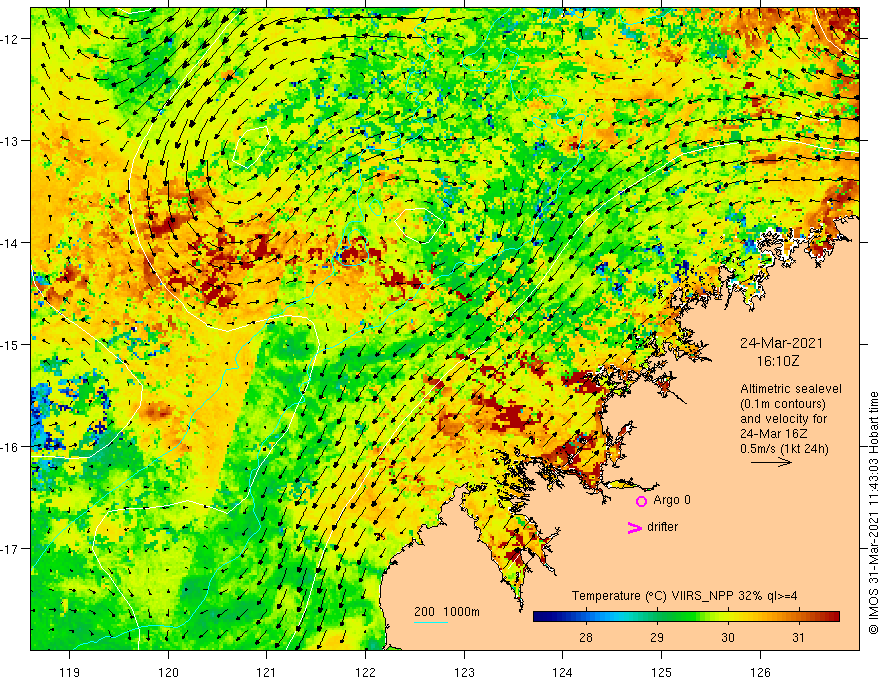This screenshot has height=680, width=880.
Task: Click the 200 1000m depth label
Action: coord(447,612)
